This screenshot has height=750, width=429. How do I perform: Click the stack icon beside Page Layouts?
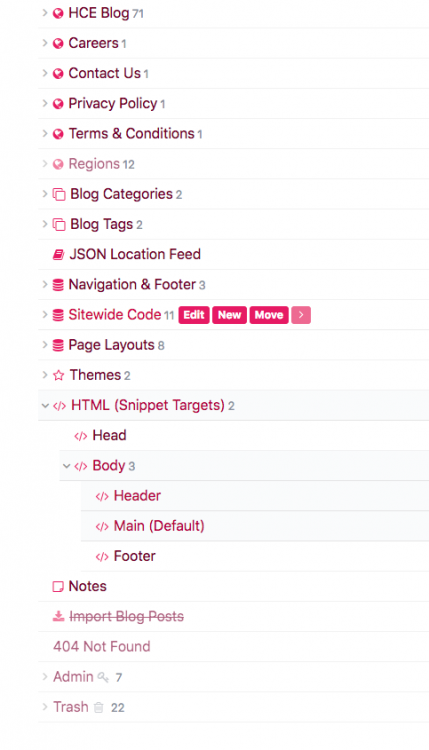click(58, 345)
